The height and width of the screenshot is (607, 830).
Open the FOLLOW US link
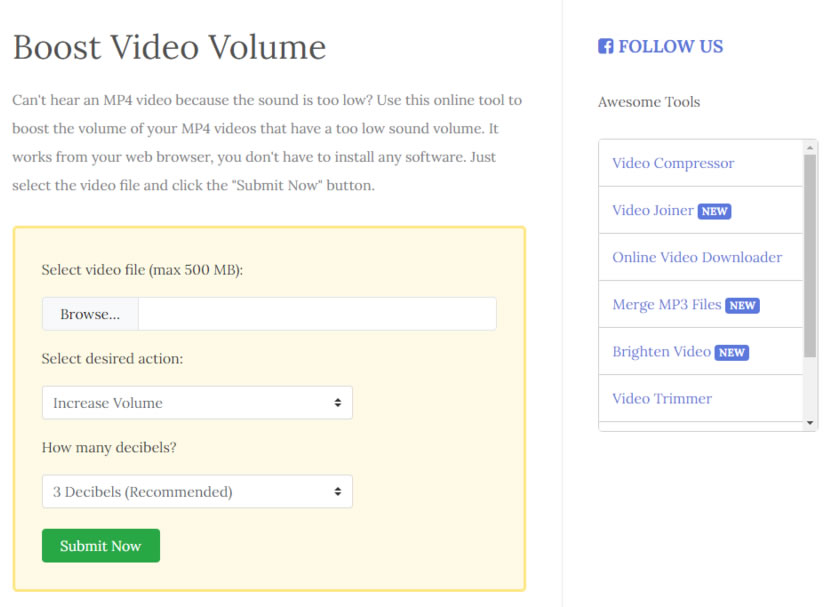670,46
